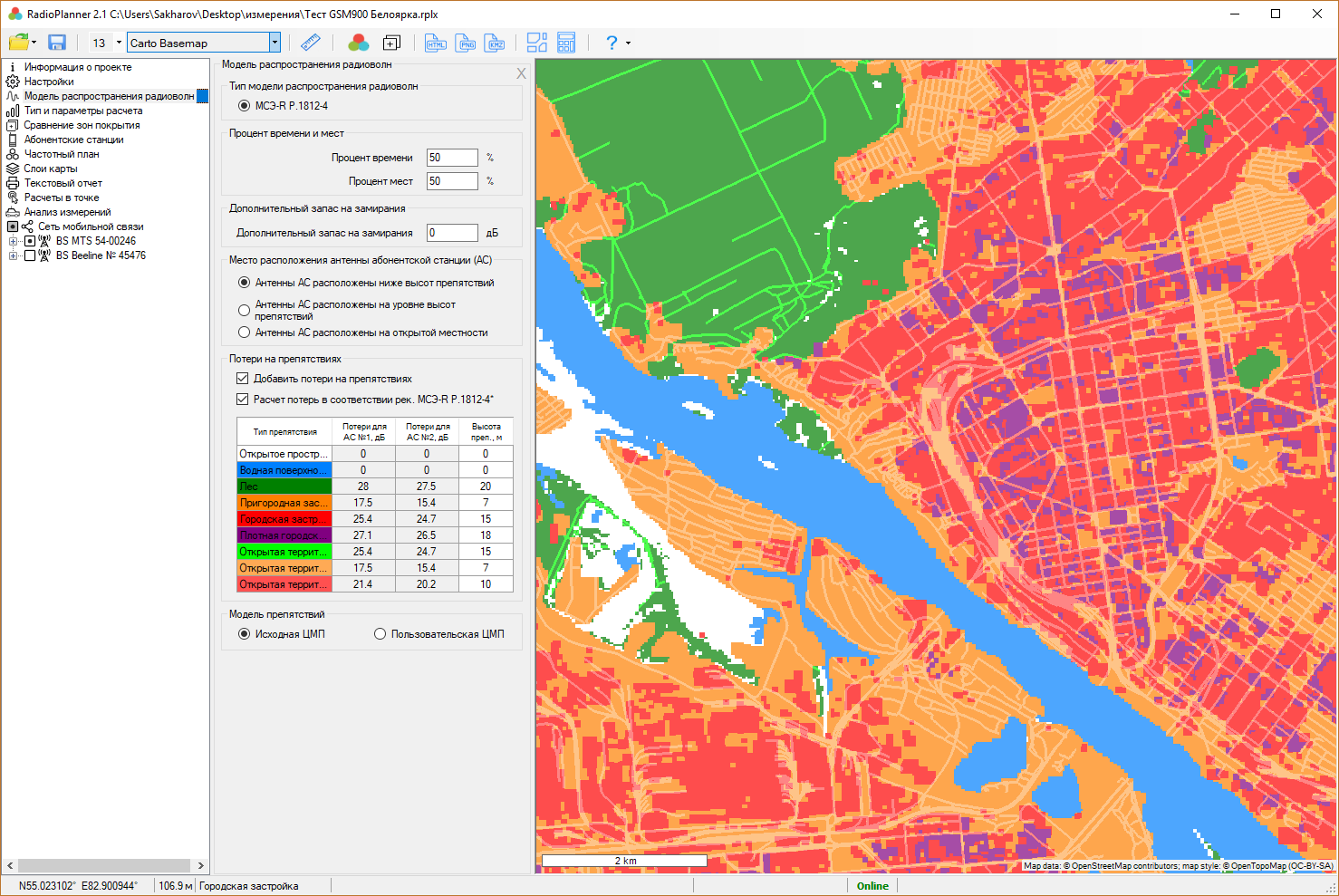Select 'Пользовательская ЦМП' radio button

coord(381,634)
